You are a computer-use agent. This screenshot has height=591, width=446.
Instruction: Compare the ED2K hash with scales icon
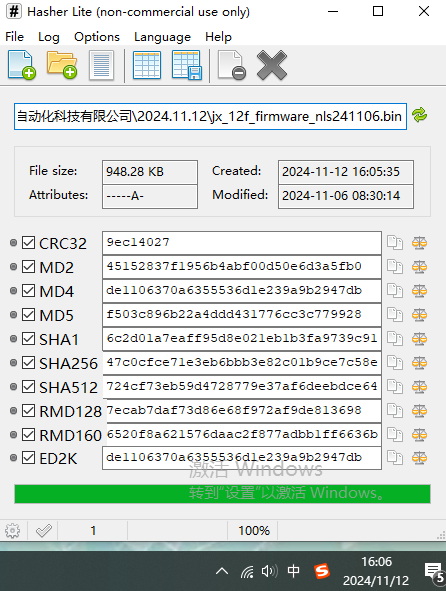419,458
